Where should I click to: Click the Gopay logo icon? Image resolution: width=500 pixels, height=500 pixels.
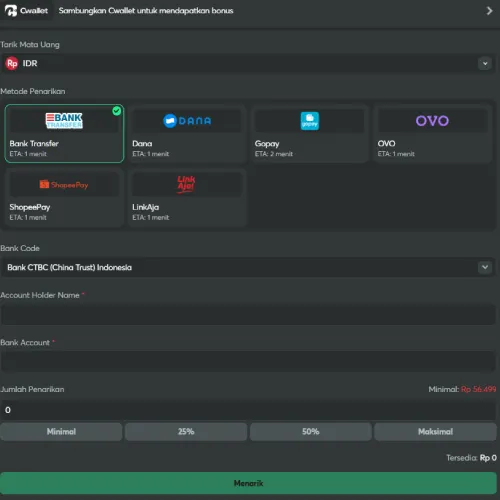coord(310,121)
